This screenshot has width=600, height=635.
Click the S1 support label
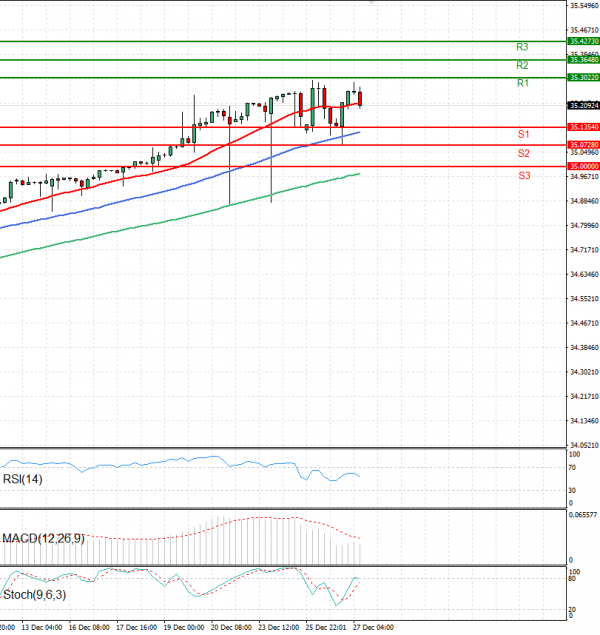(523, 133)
